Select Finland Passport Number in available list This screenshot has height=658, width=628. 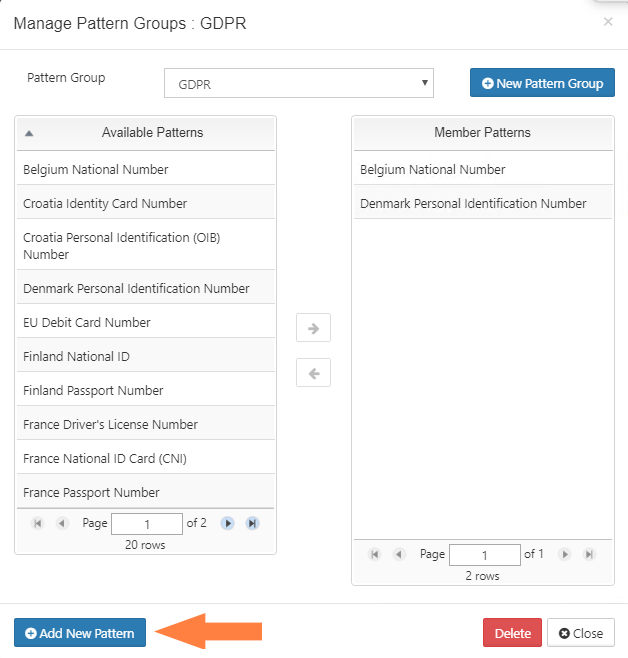[x=93, y=390]
